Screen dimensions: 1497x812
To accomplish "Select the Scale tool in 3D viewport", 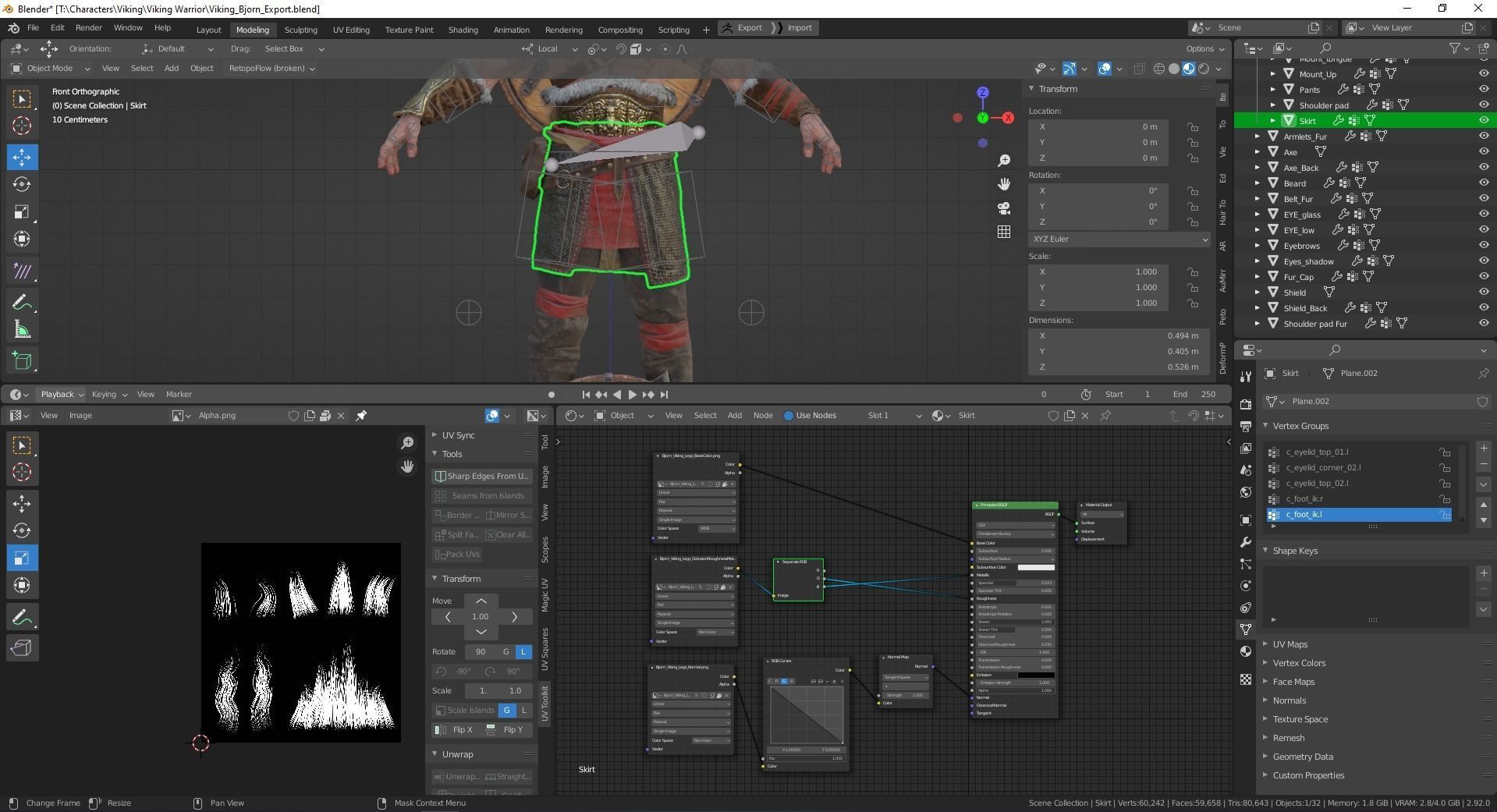I will tap(22, 212).
